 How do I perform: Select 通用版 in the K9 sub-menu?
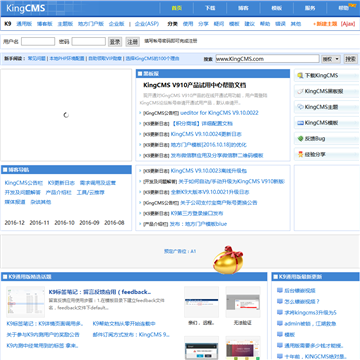[x=24, y=24]
